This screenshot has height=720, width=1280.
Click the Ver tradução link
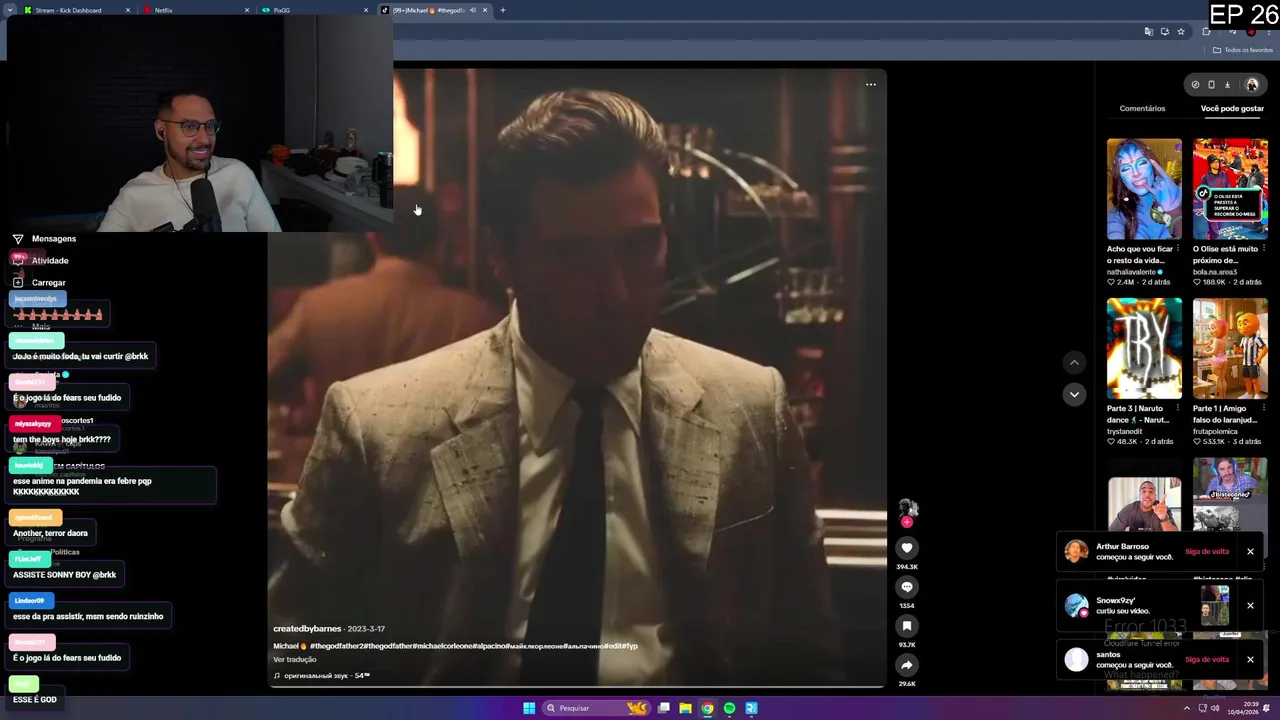(295, 659)
